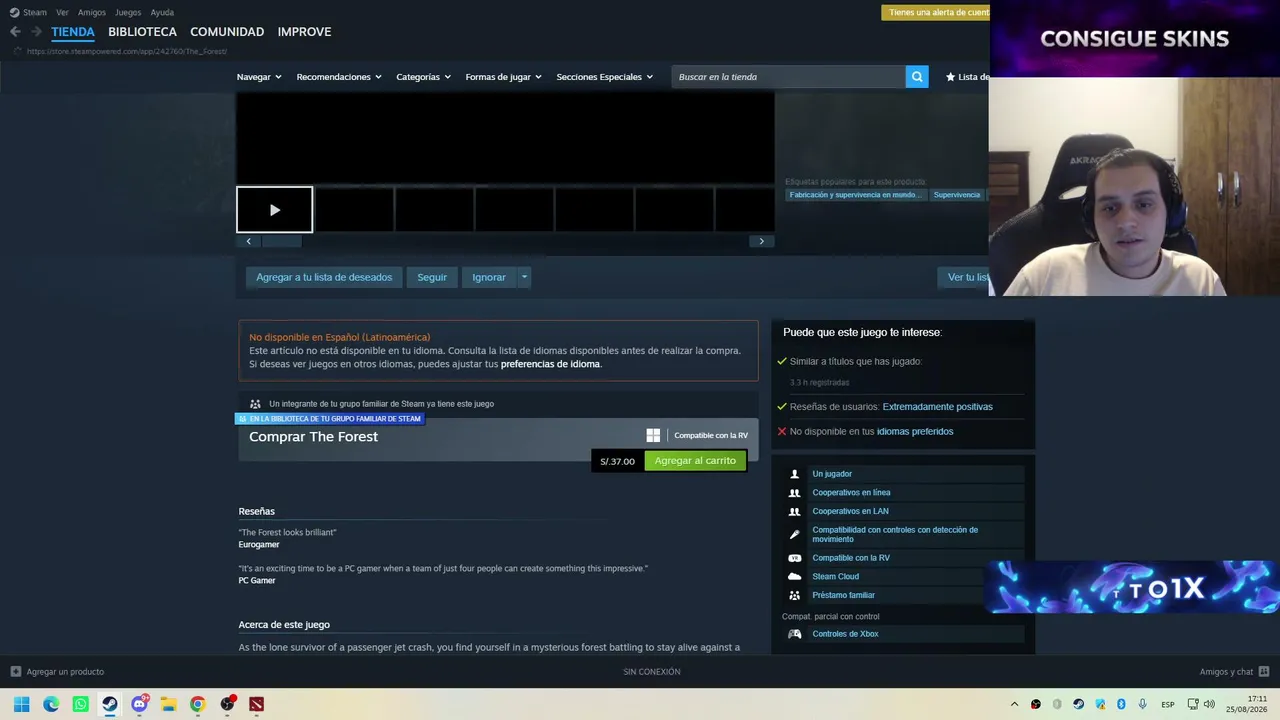Viewport: 1280px width, 720px height.
Task: Open the idiomas preferidos link
Action: 915,432
